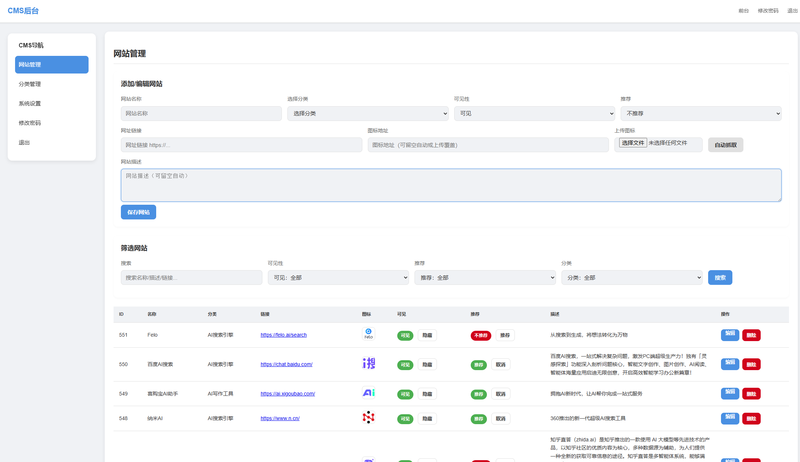Viewport: 800px width, 462px height.
Task: Set Felo as recommended with 推荐 button
Action: pos(505,336)
